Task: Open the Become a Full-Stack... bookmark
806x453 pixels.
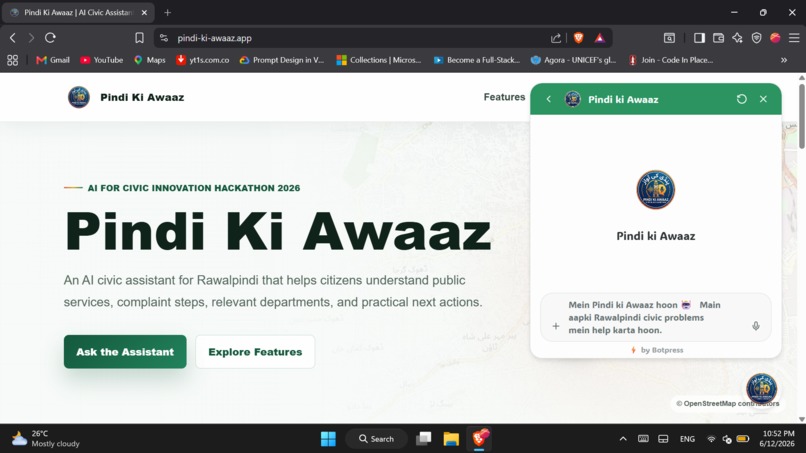Action: pos(477,60)
